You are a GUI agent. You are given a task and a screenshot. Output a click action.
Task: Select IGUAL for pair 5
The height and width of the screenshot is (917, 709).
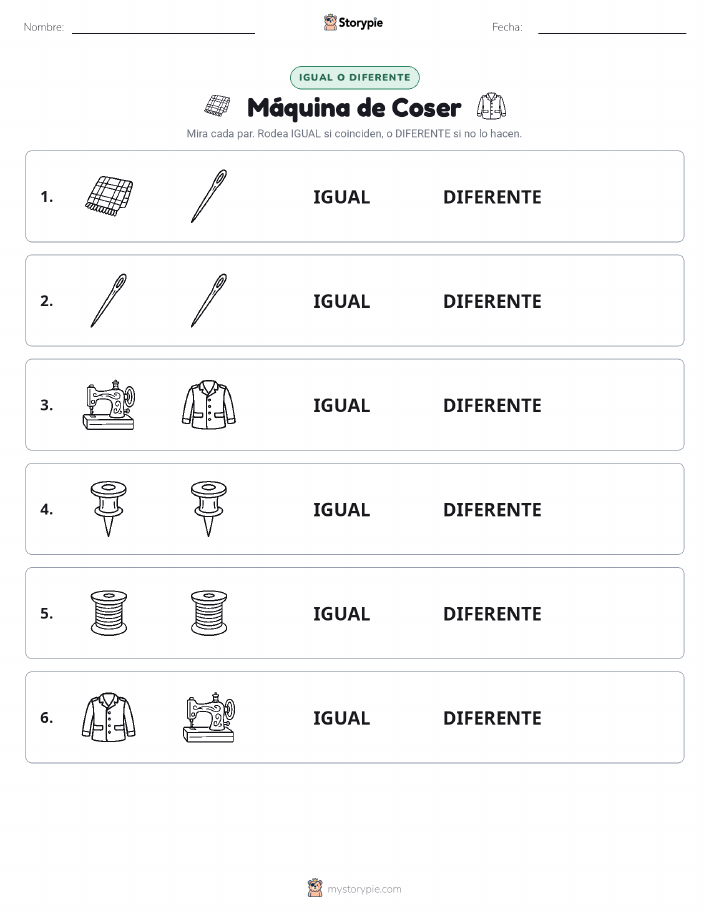click(x=342, y=613)
